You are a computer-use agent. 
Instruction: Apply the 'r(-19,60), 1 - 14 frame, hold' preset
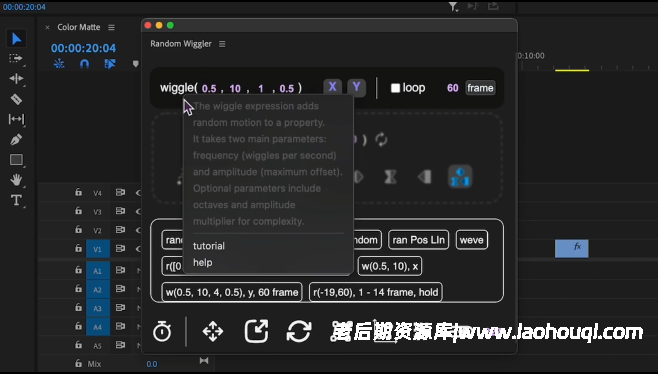tap(376, 292)
